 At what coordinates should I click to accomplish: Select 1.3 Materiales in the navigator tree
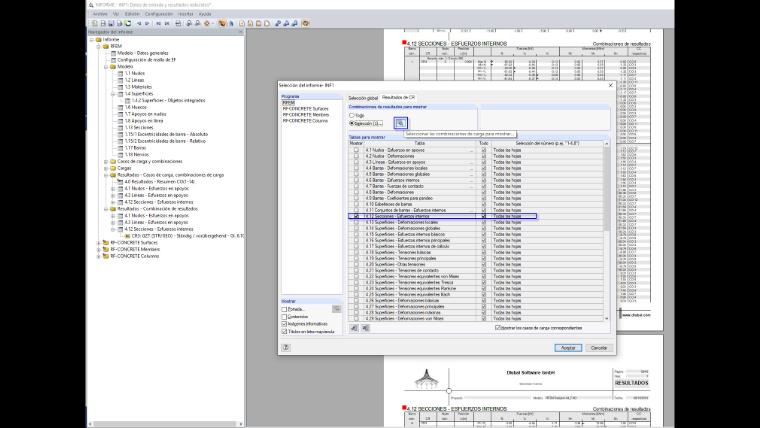(x=138, y=87)
